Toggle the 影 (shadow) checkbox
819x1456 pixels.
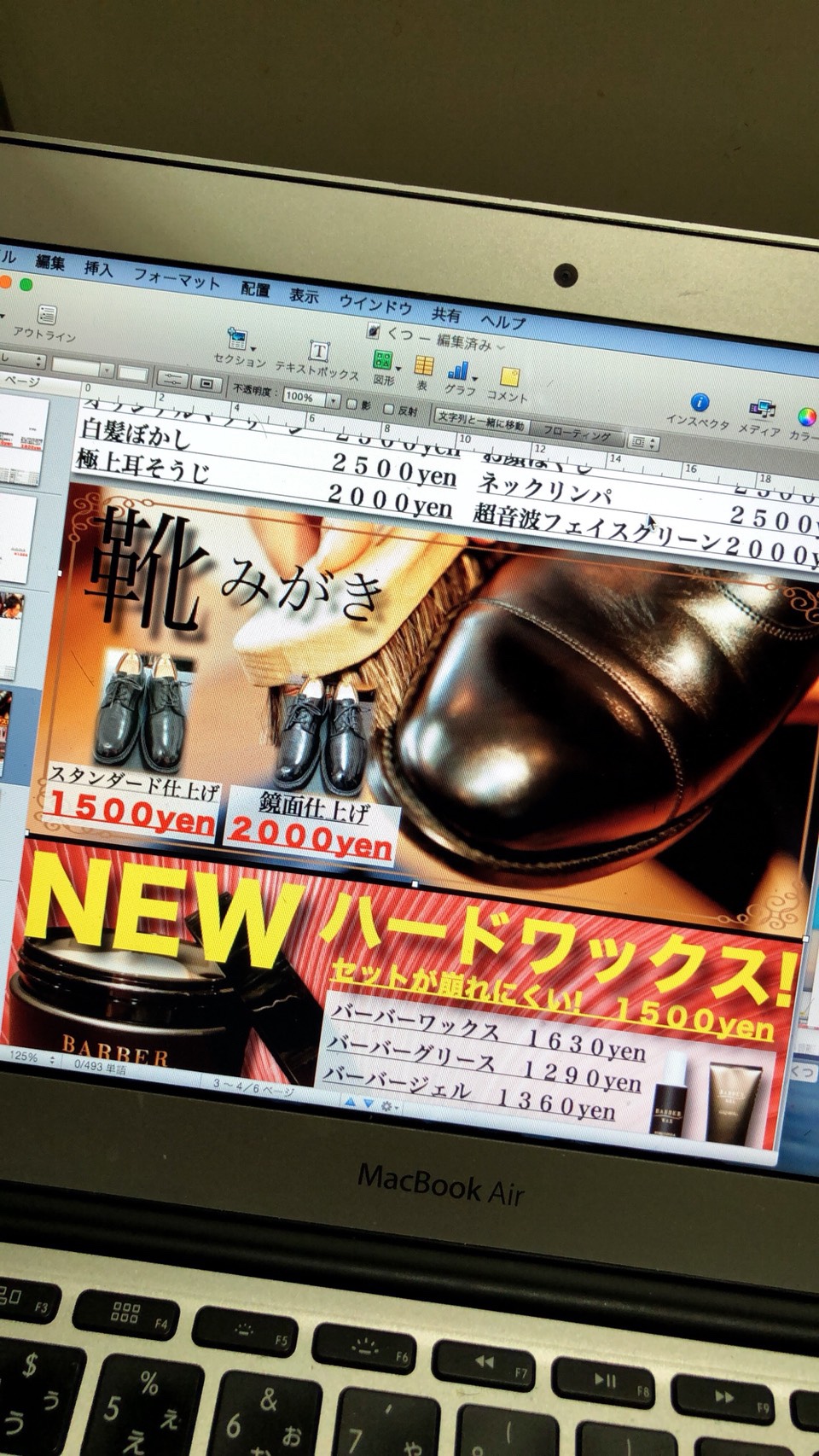[351, 404]
